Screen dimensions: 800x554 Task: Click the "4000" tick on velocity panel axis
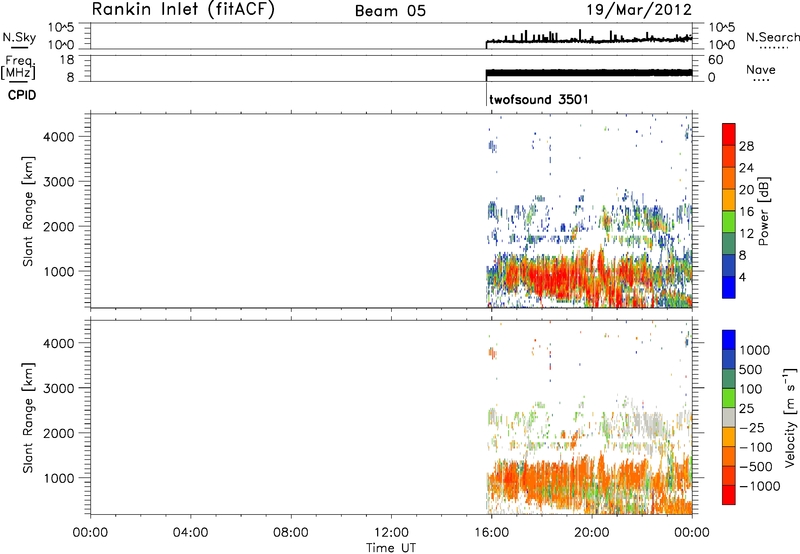[59, 343]
